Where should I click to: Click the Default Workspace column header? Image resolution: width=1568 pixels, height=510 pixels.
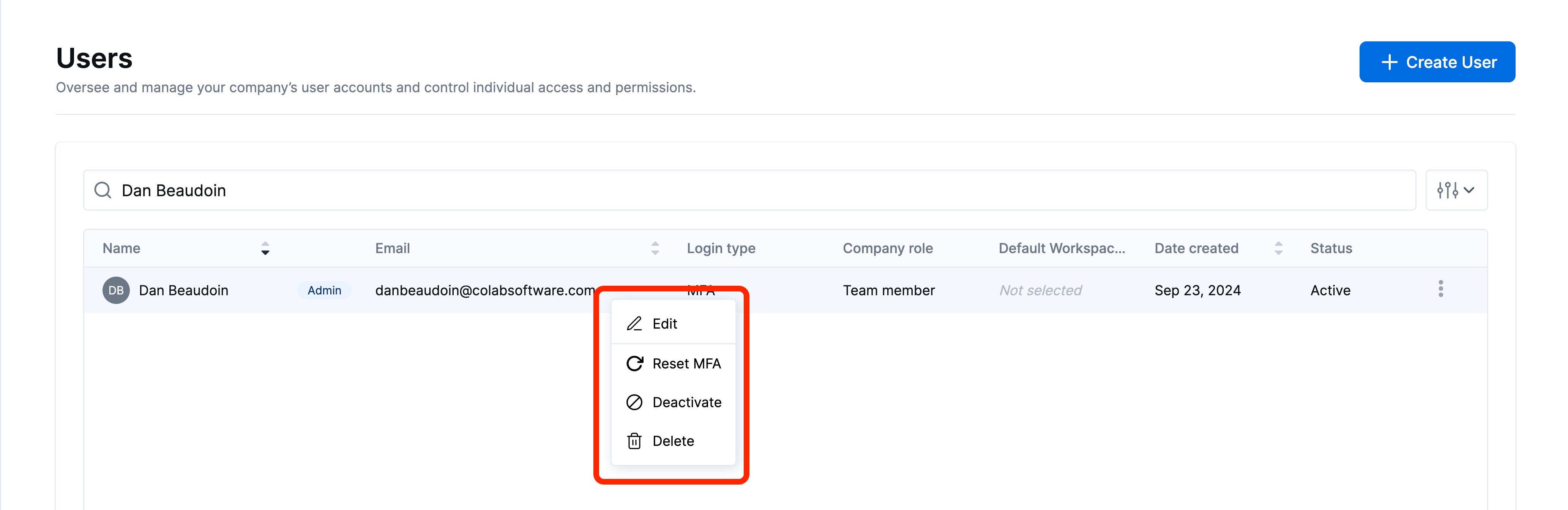pyautogui.click(x=1062, y=248)
